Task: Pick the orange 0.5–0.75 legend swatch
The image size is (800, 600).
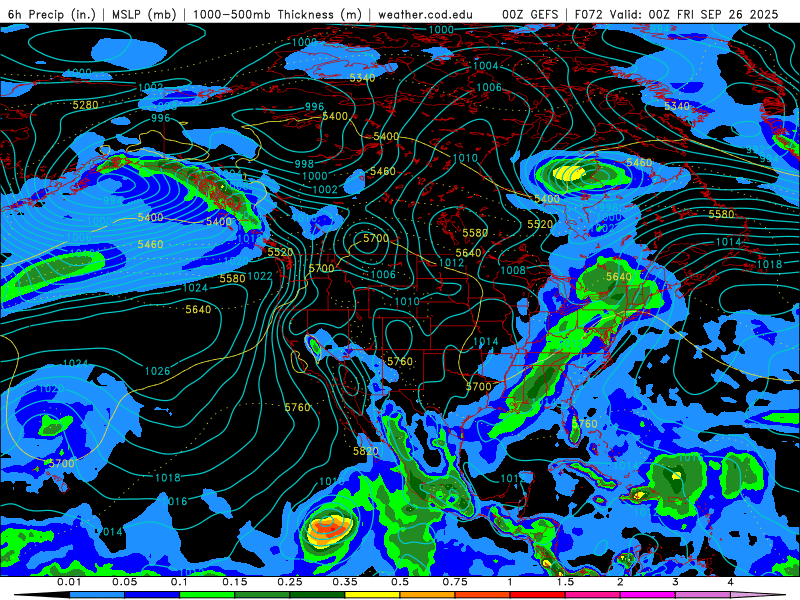Action: [428, 595]
